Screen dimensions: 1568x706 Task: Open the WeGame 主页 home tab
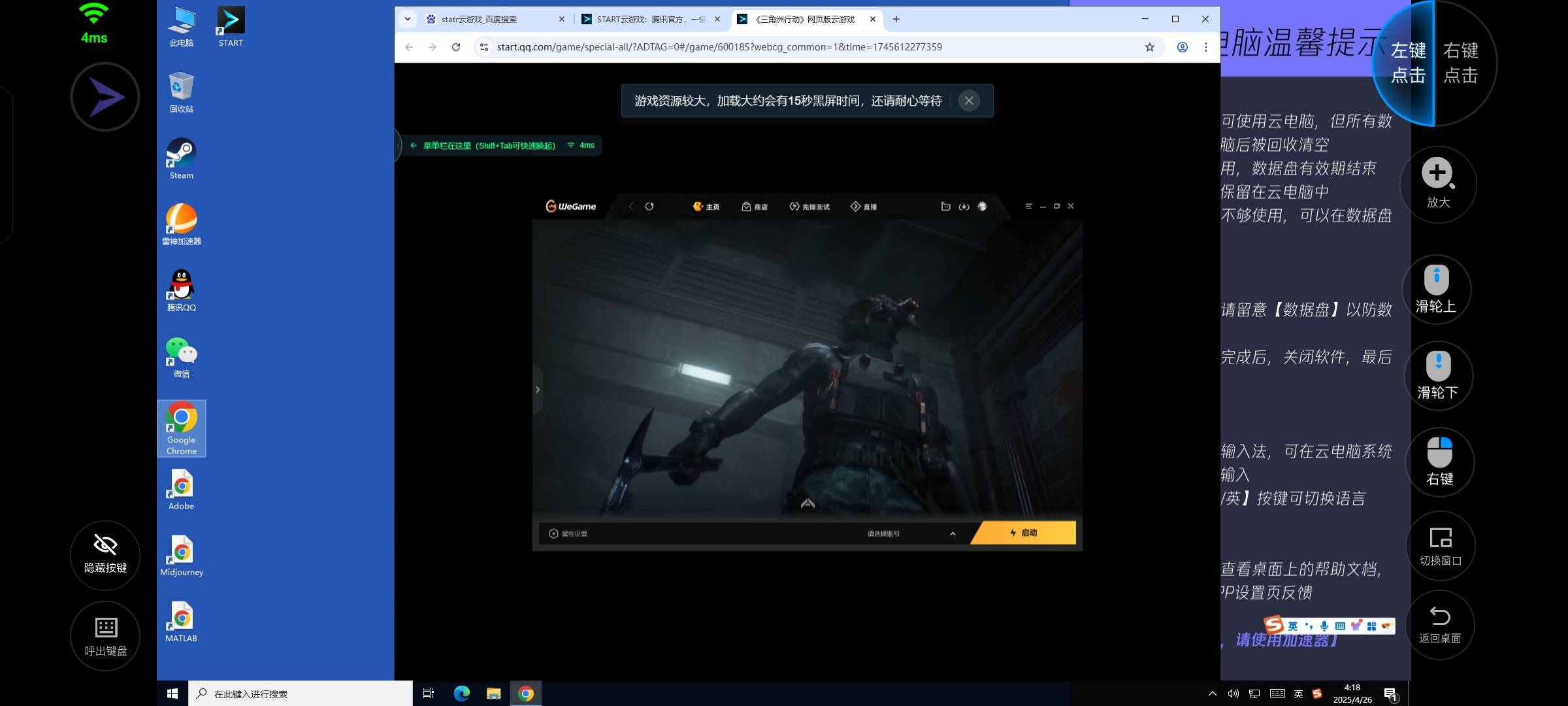(x=706, y=207)
